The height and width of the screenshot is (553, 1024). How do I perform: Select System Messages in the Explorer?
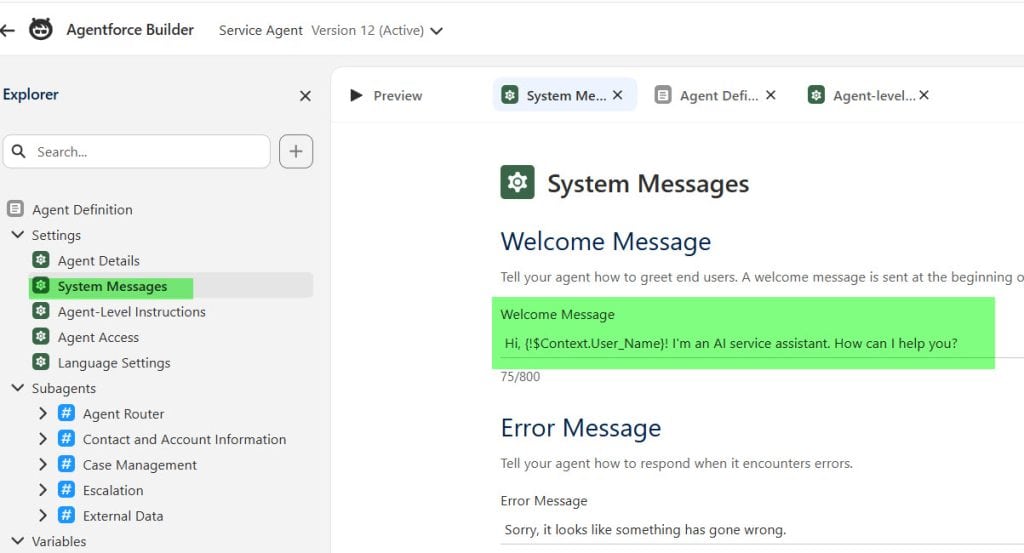point(112,287)
